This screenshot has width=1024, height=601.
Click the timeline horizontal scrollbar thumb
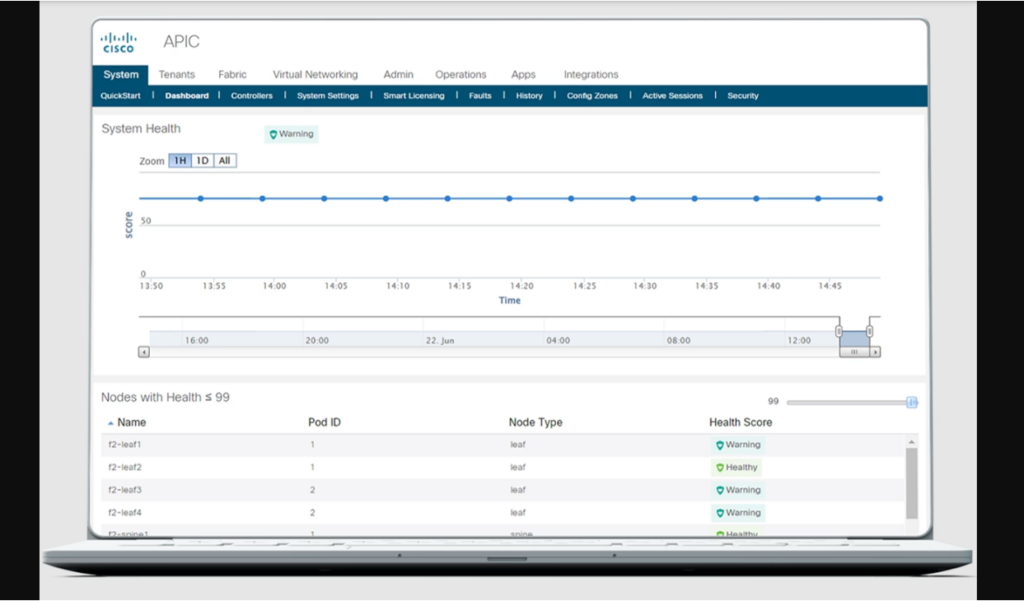(x=854, y=352)
